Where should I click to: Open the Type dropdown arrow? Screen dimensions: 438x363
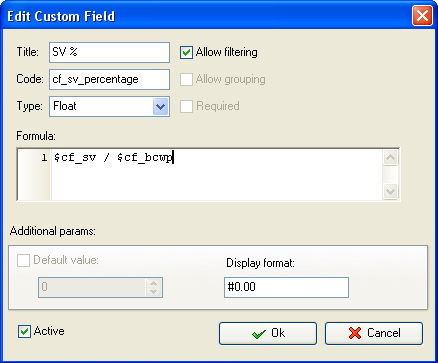[x=160, y=107]
